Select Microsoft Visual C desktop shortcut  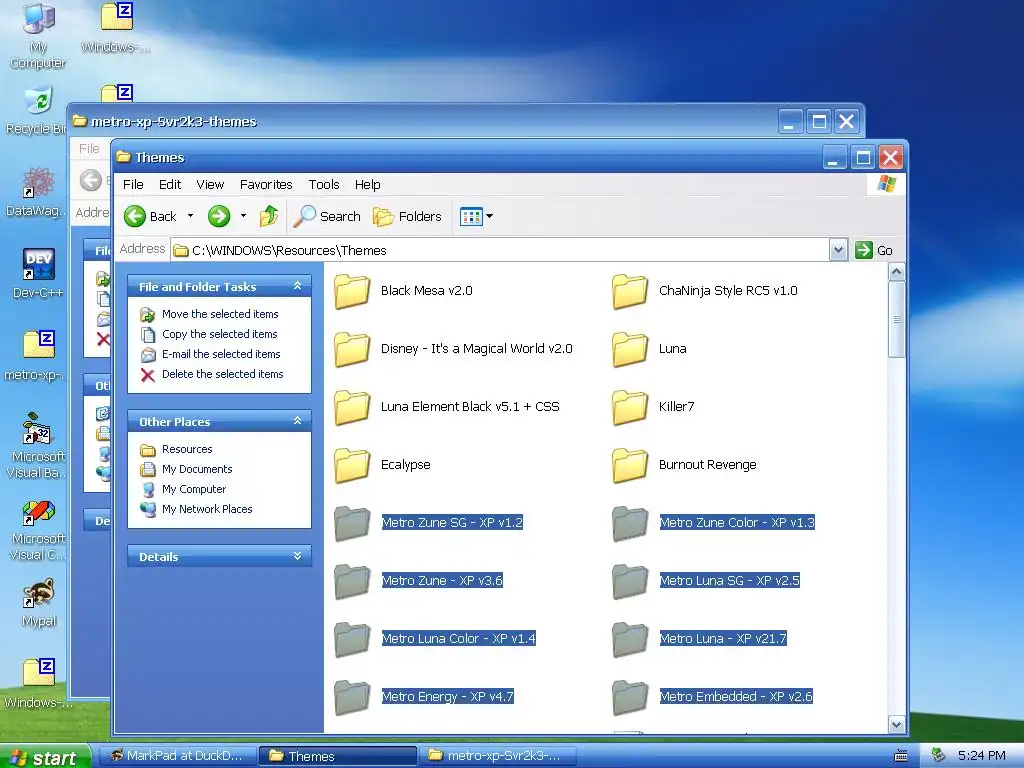pyautogui.click(x=38, y=530)
